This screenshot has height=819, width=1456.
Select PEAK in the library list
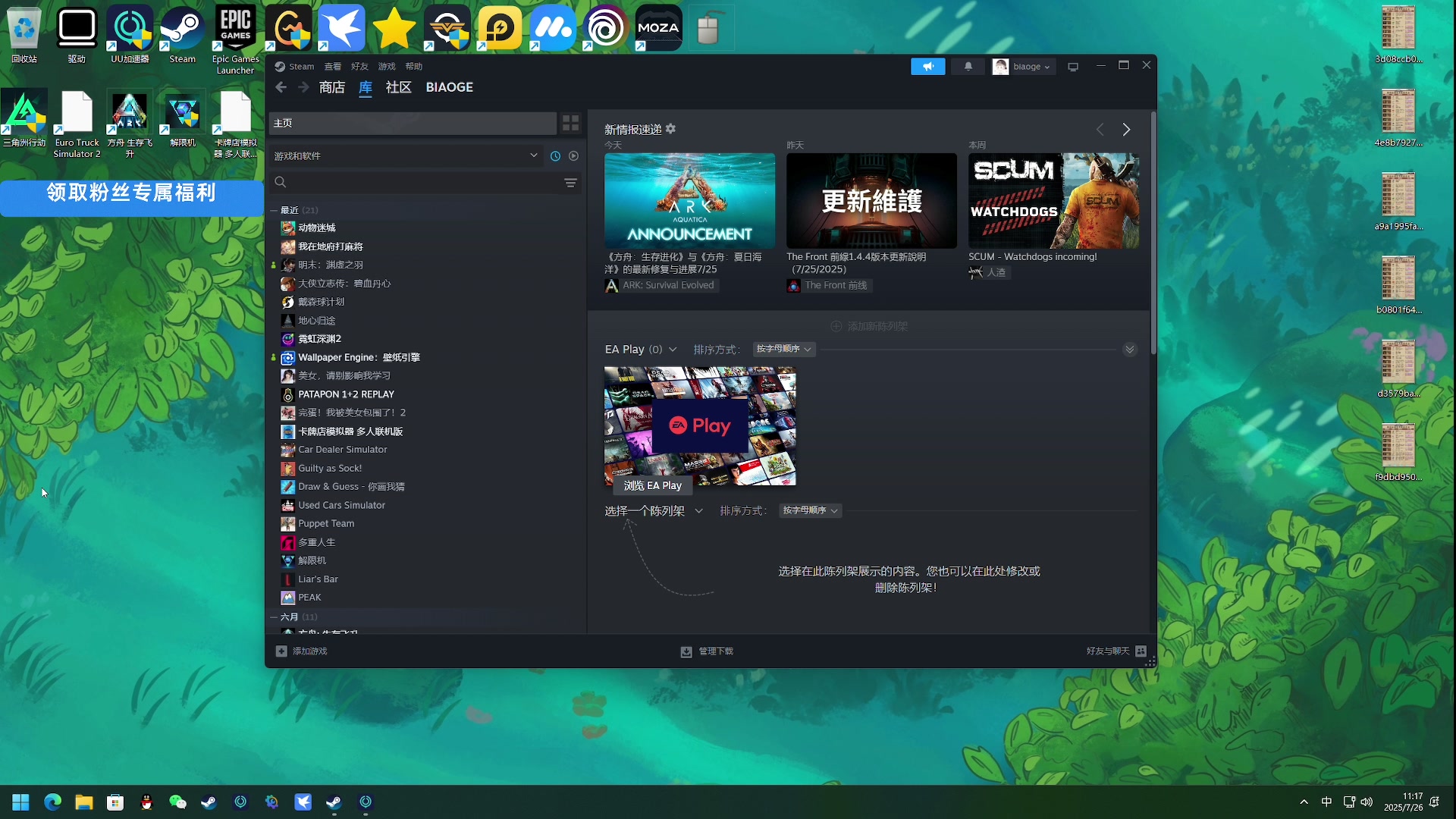click(309, 598)
